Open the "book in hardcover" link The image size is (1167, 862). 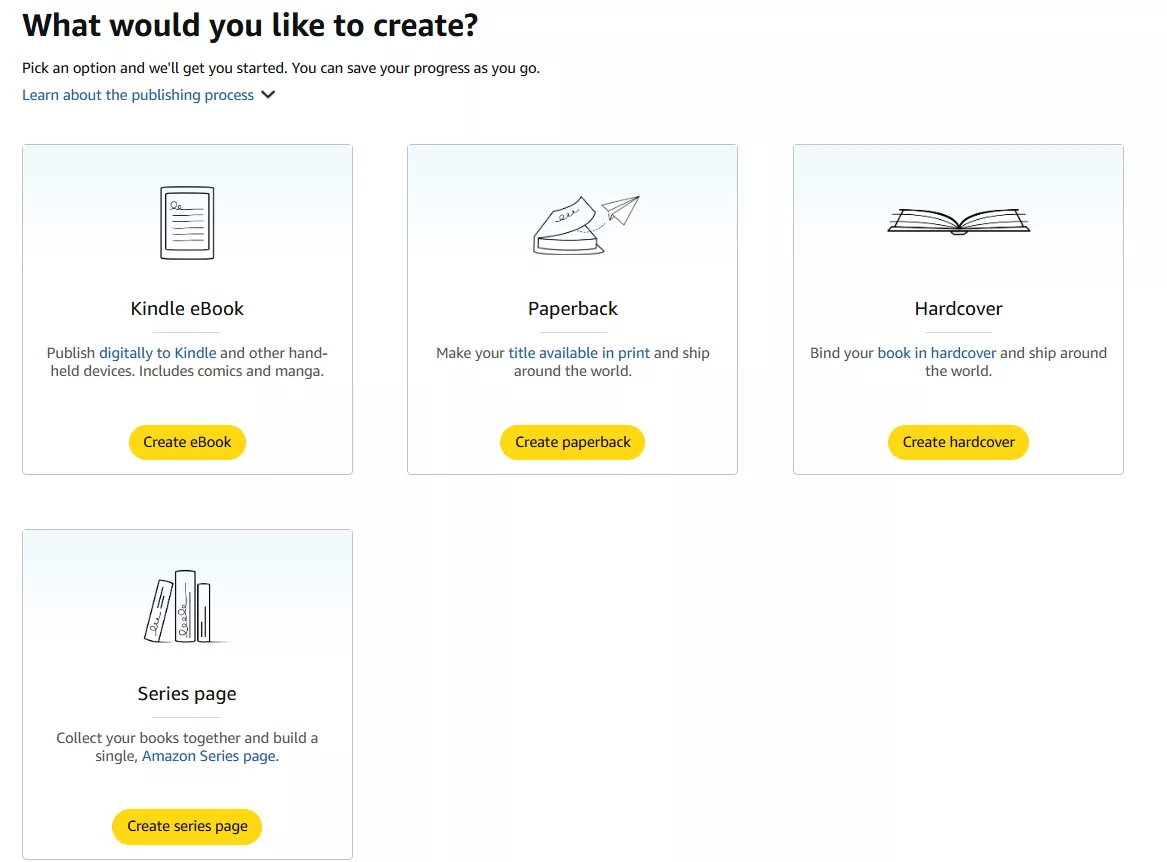tap(938, 352)
